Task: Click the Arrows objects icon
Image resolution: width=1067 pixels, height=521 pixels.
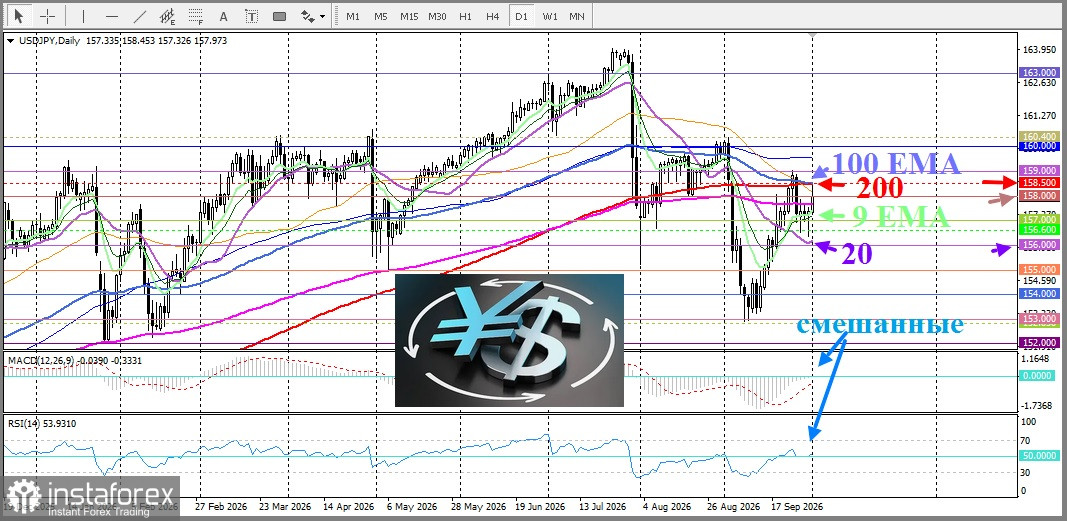Action: pos(307,16)
